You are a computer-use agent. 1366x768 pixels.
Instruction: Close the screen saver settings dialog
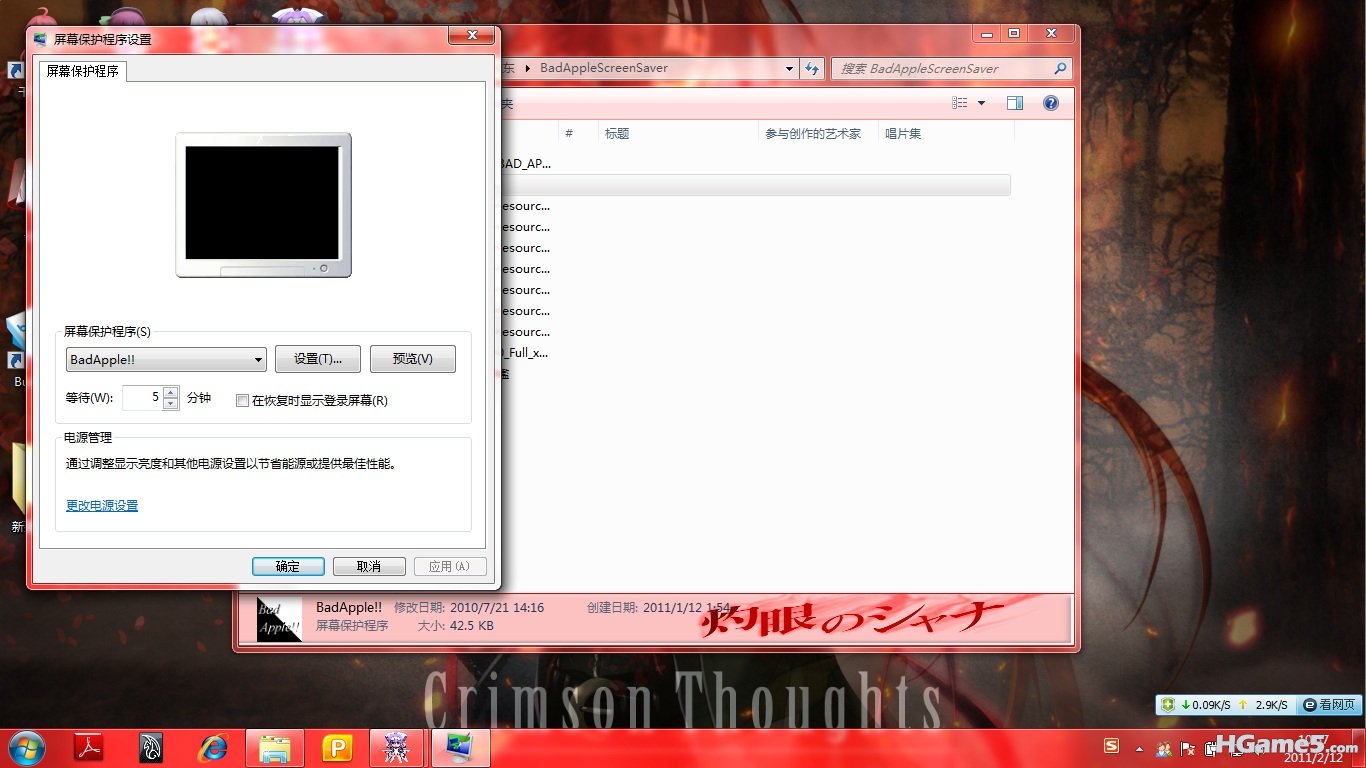[x=471, y=36]
